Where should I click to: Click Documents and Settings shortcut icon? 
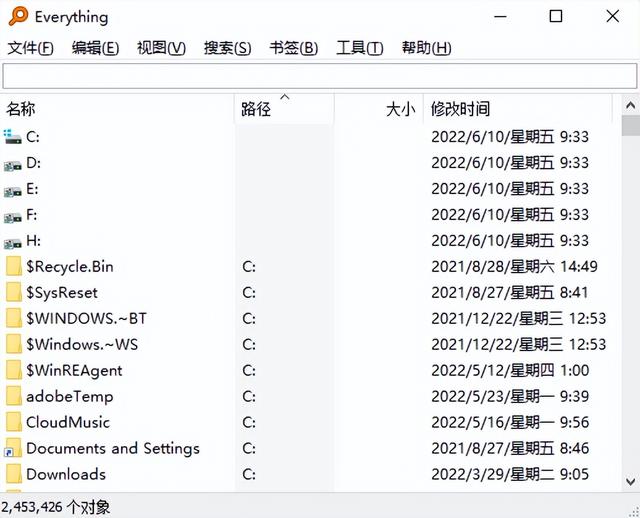13,448
